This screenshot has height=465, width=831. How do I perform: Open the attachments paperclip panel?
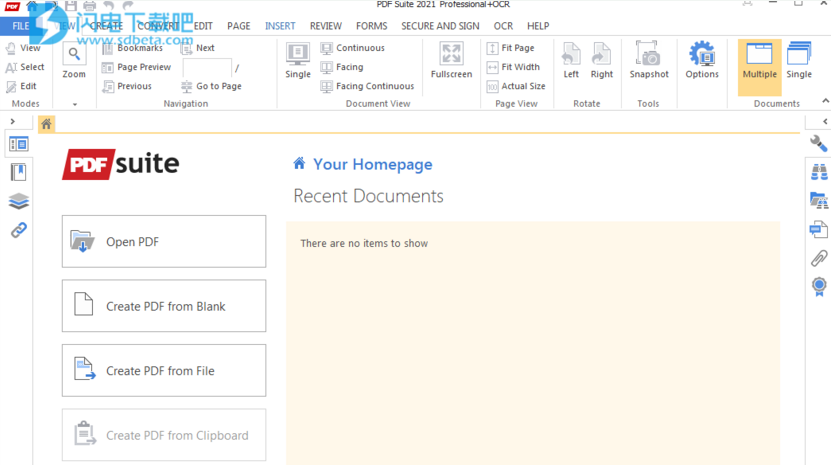(x=819, y=258)
